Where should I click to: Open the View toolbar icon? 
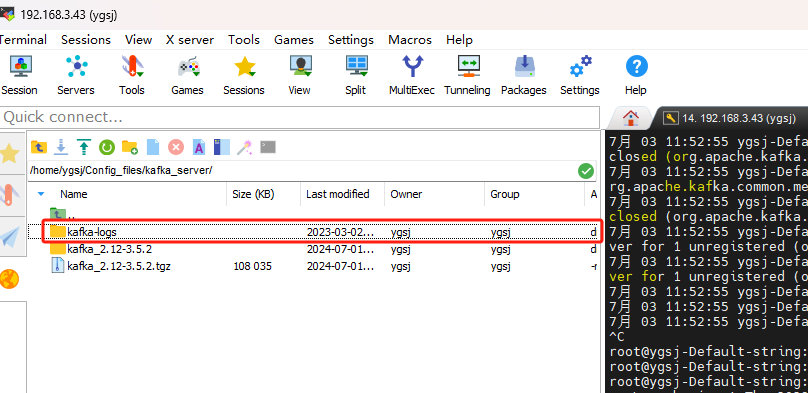coord(299,75)
